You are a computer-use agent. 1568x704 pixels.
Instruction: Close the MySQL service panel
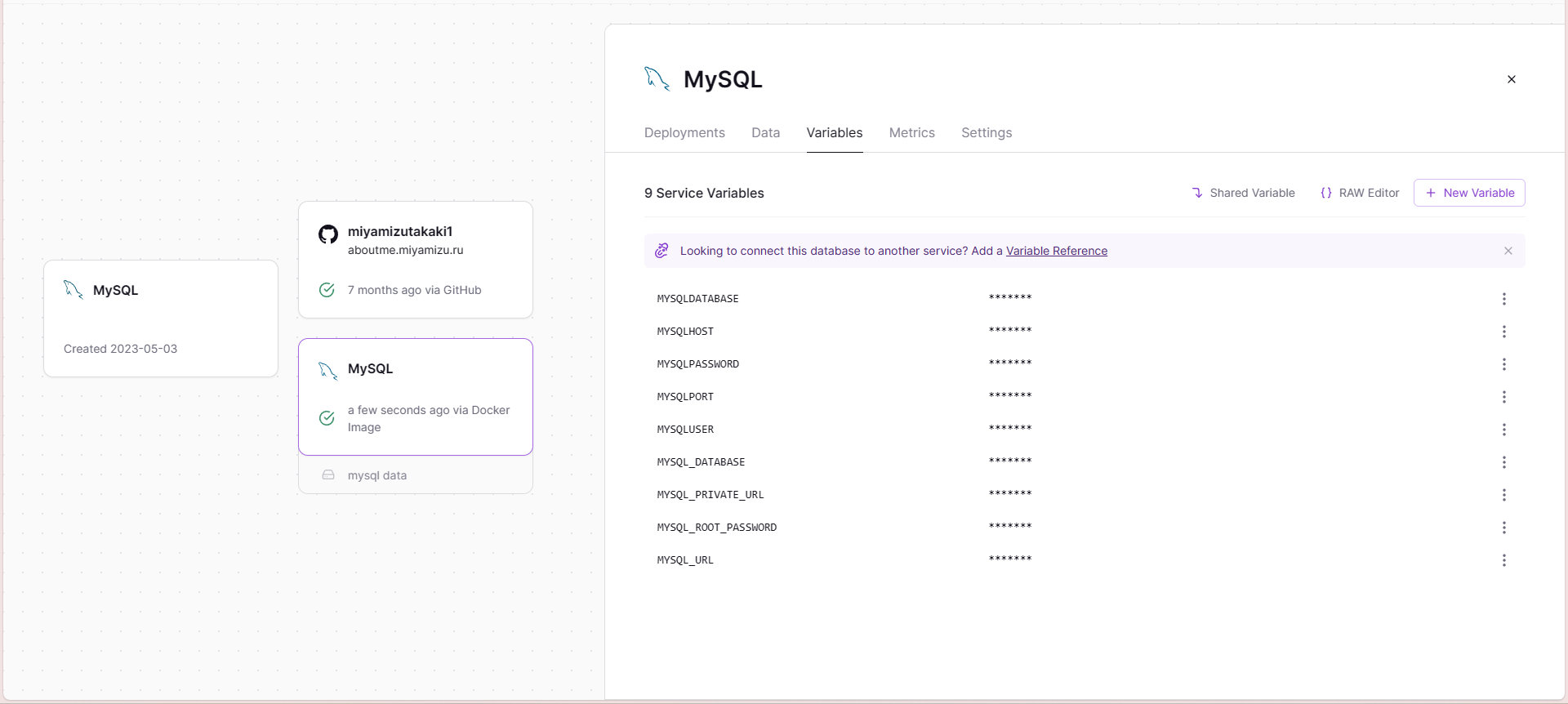click(x=1511, y=79)
